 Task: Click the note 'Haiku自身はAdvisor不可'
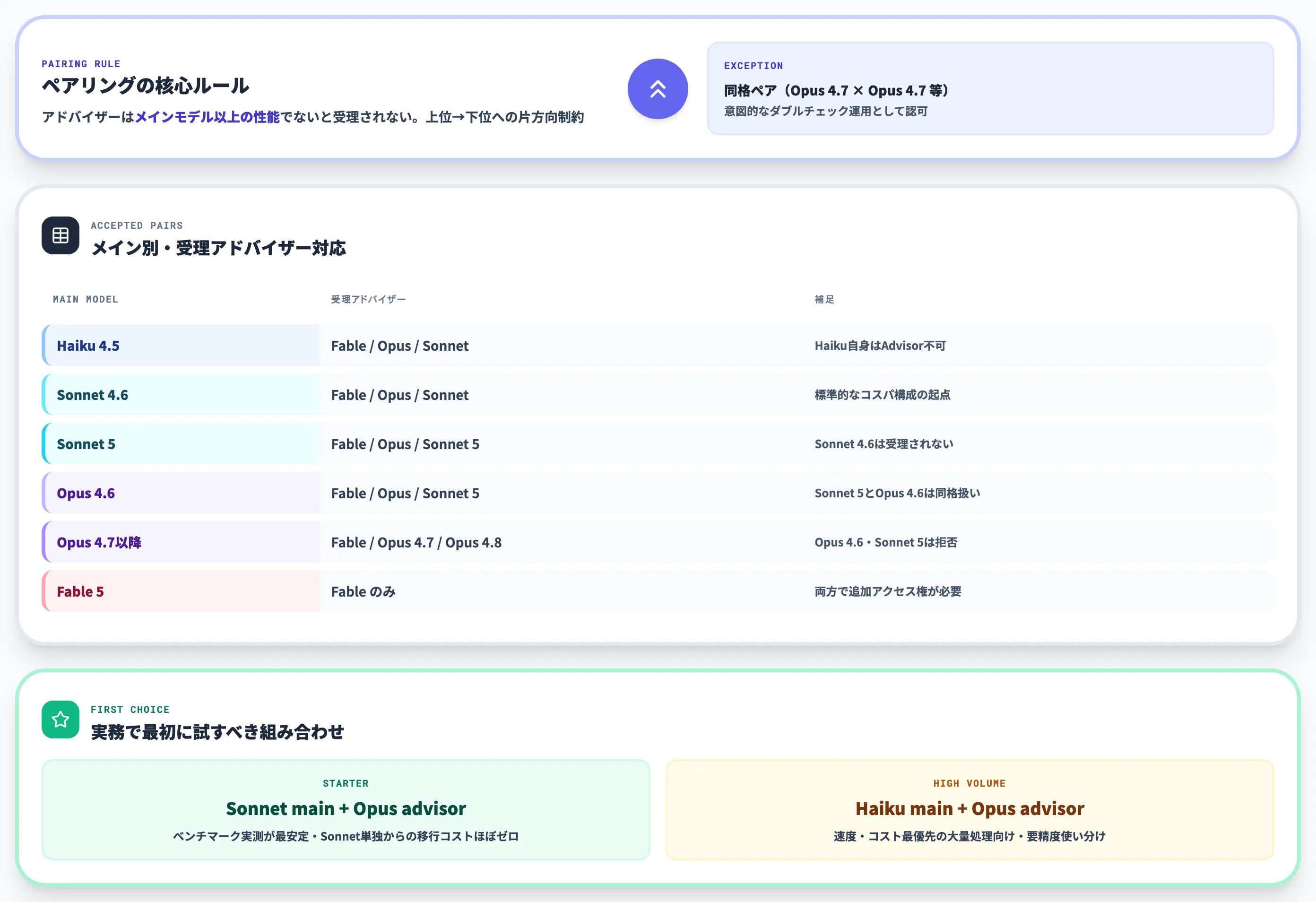(x=880, y=346)
